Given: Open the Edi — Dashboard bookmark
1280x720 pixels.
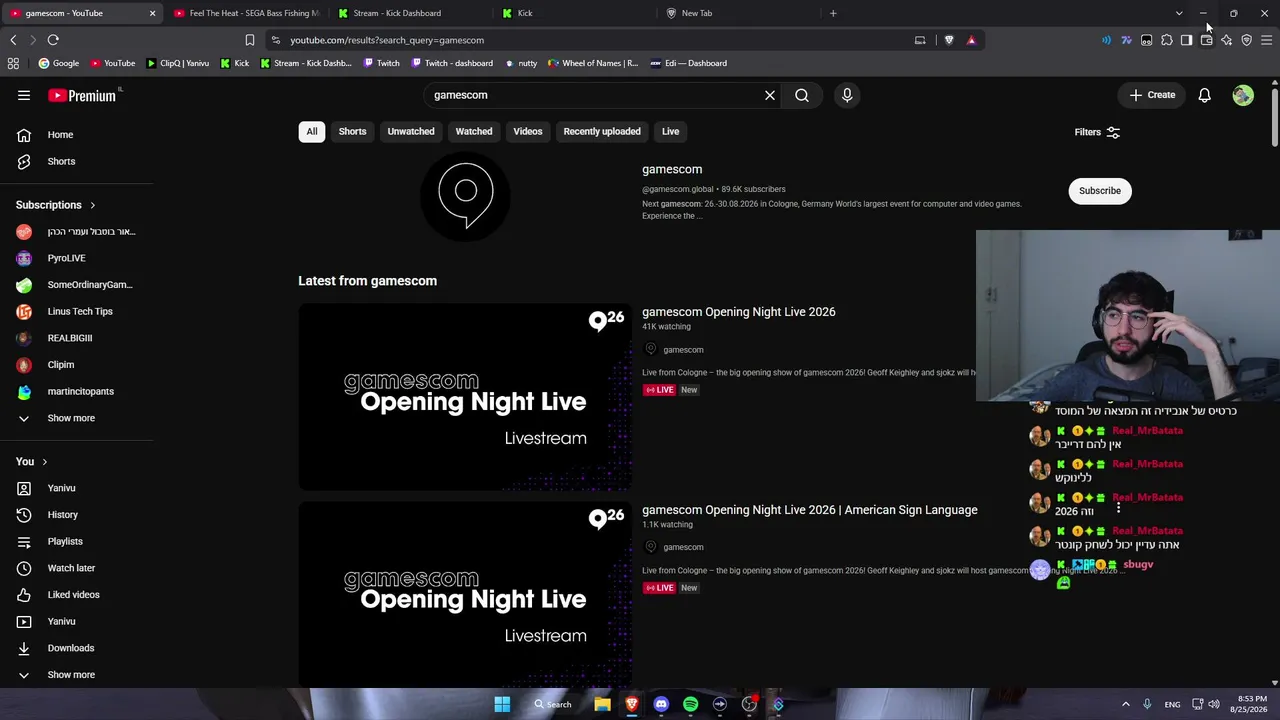Looking at the screenshot, I should click(x=689, y=63).
